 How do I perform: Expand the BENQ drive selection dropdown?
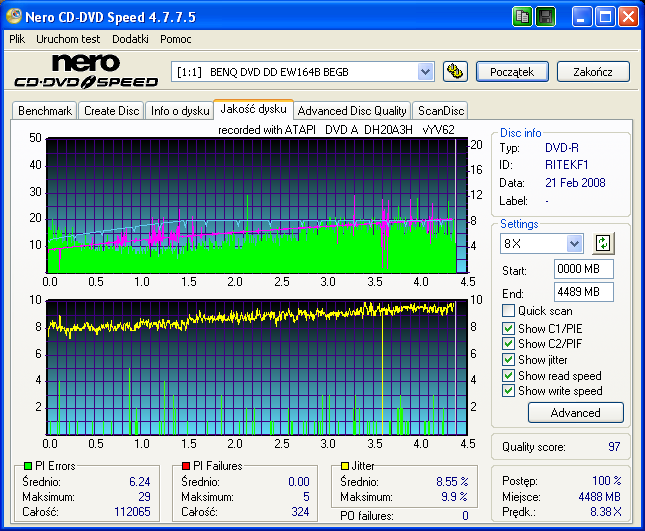point(425,72)
